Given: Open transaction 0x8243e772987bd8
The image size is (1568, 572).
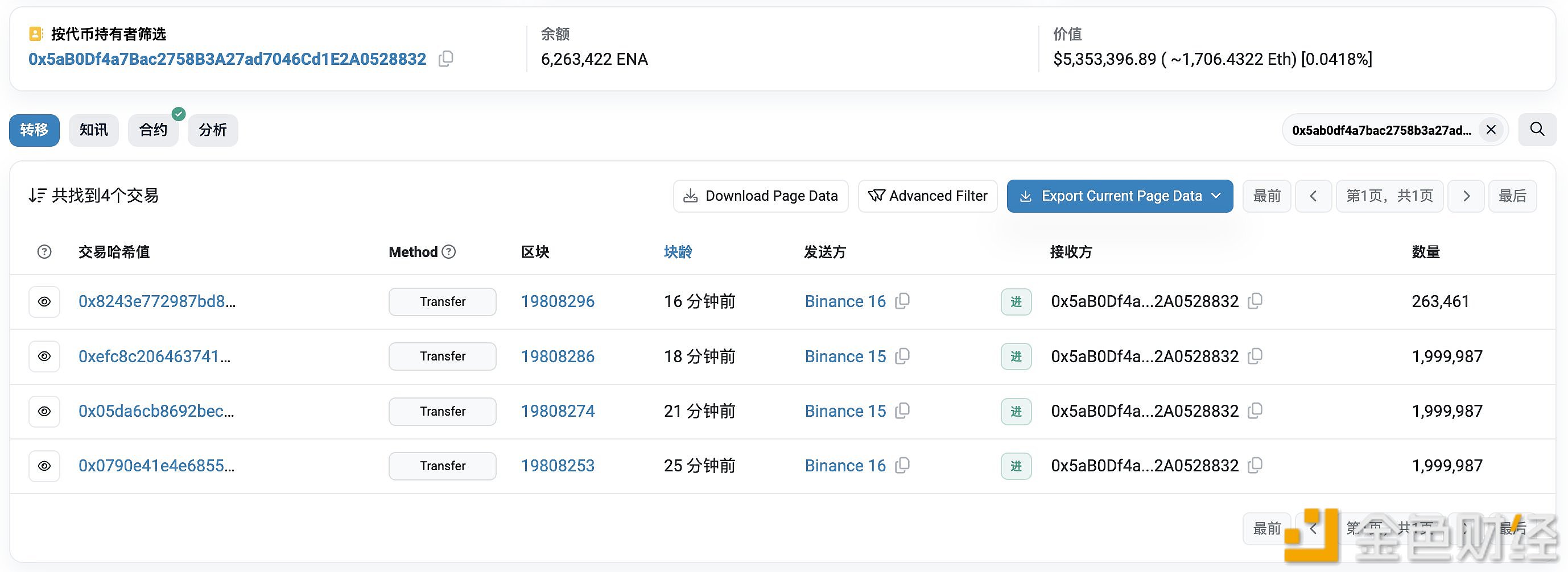Looking at the screenshot, I should pyautogui.click(x=155, y=301).
